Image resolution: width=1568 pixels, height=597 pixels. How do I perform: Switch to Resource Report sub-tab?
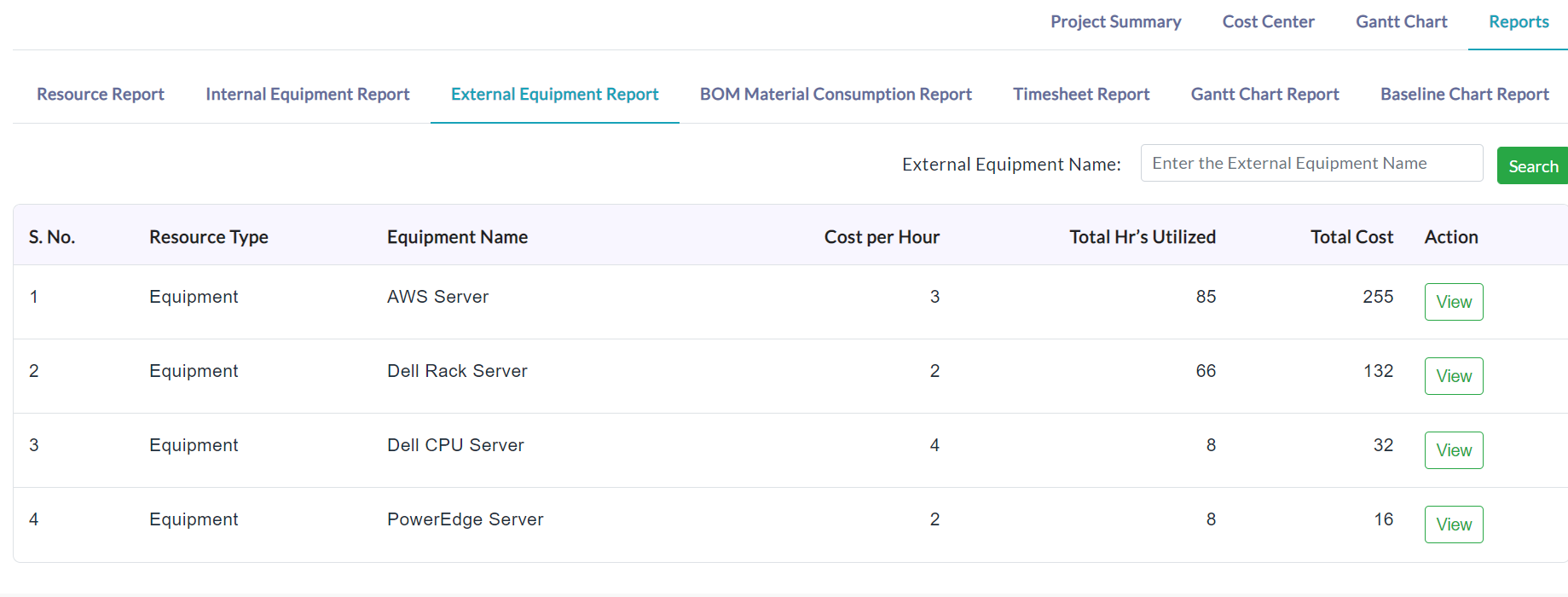click(x=101, y=95)
